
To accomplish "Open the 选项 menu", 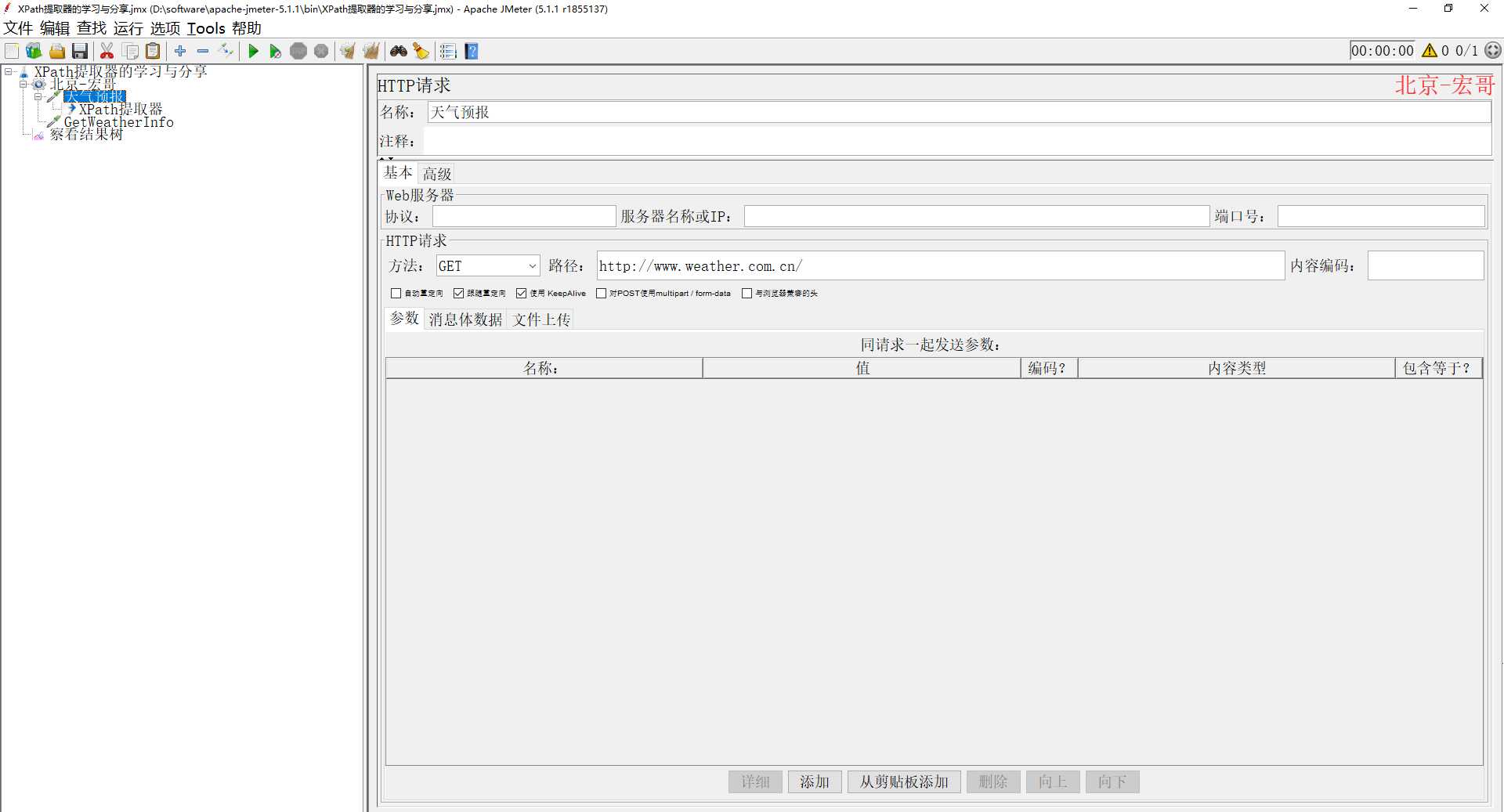I will 165,28.
